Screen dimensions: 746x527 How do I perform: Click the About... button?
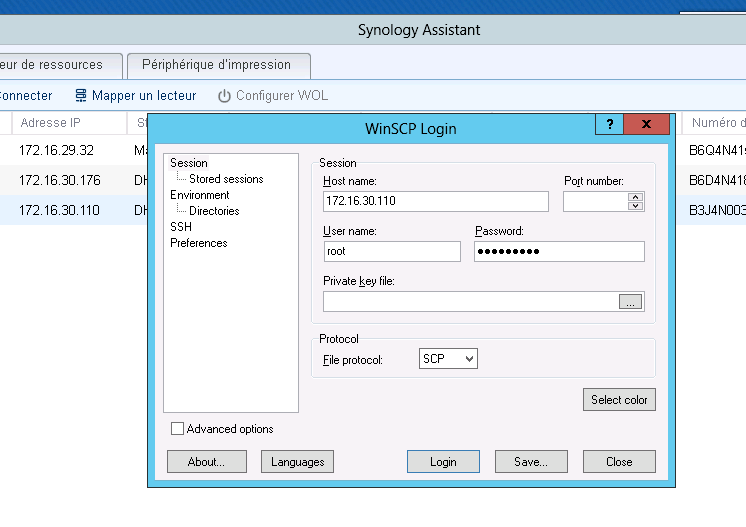pos(206,461)
